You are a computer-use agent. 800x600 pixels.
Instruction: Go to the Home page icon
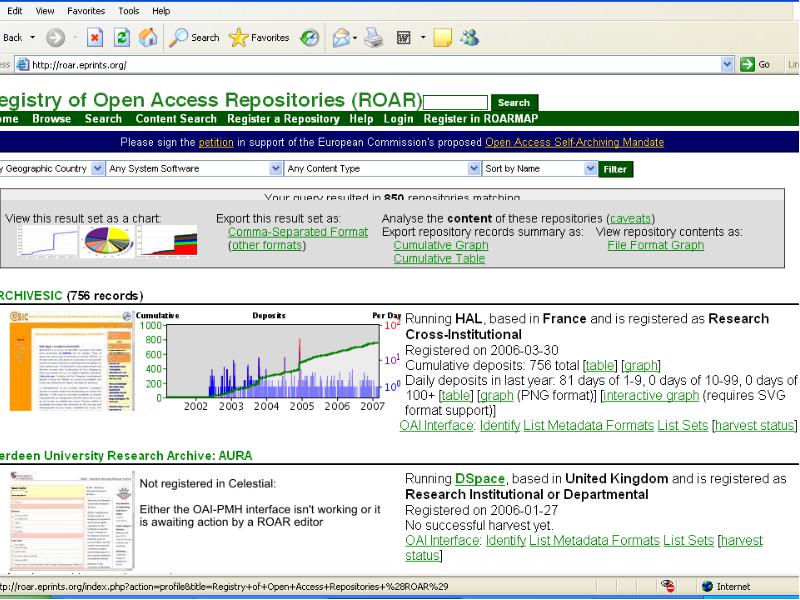148,38
